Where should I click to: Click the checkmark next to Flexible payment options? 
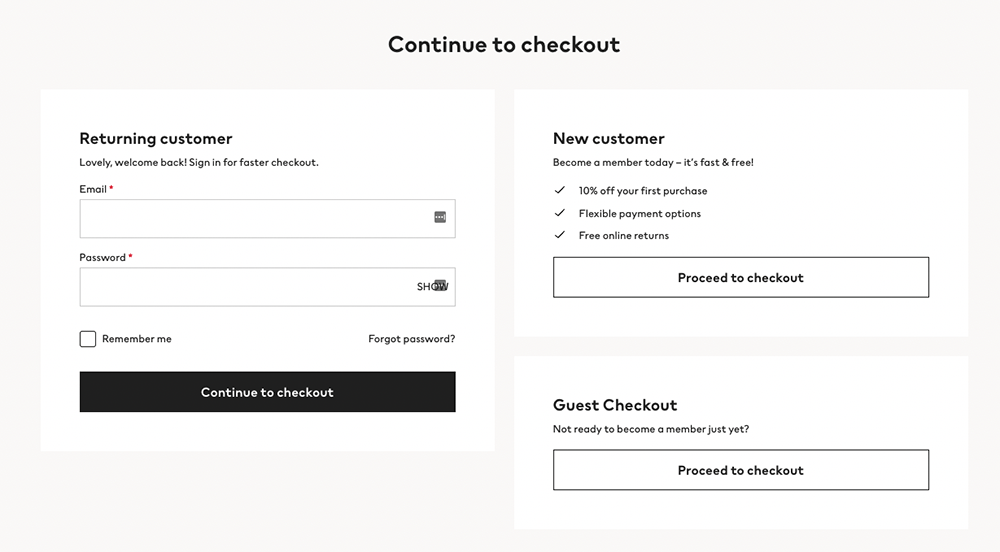point(560,213)
